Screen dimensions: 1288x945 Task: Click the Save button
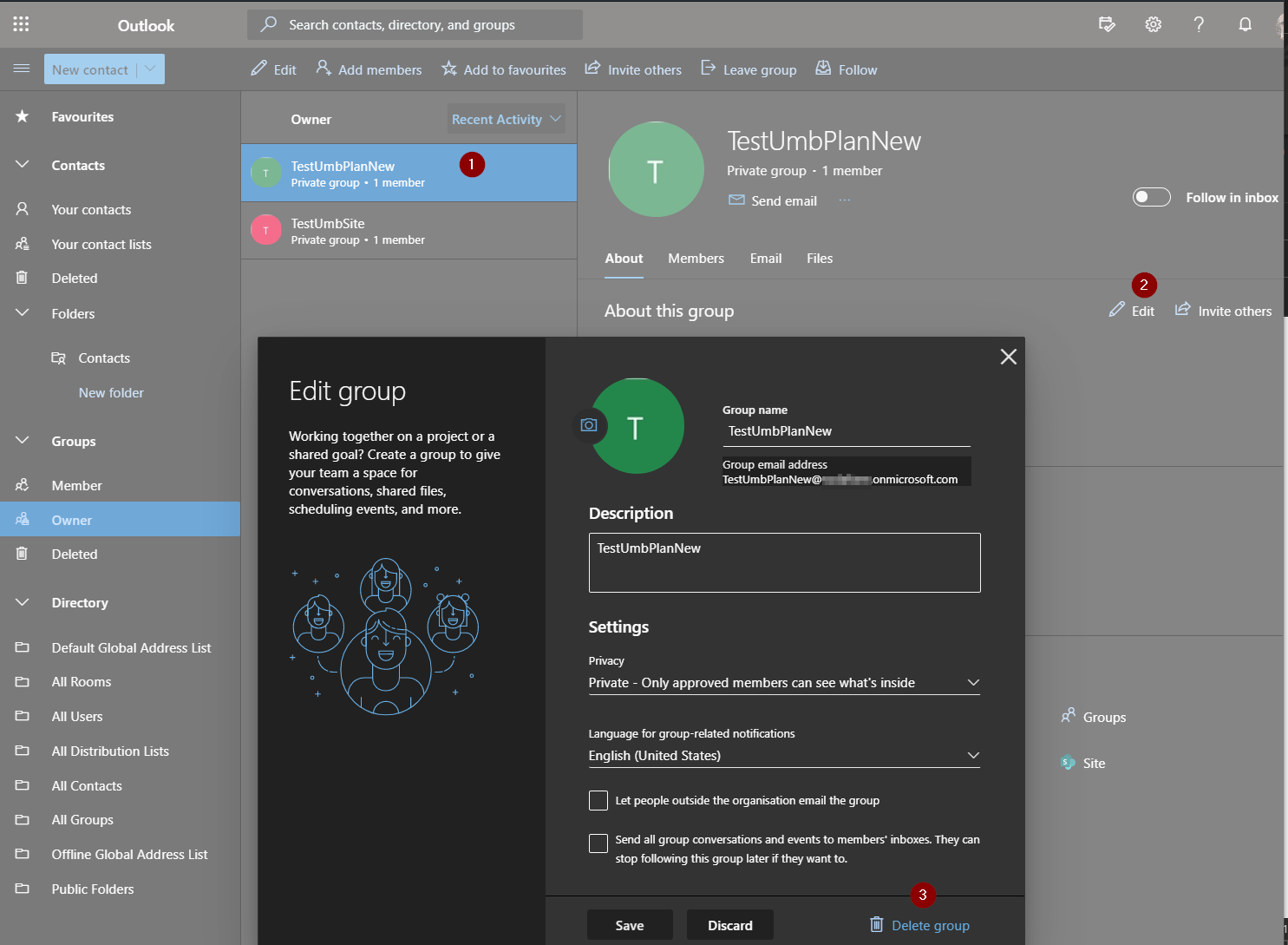click(x=630, y=925)
